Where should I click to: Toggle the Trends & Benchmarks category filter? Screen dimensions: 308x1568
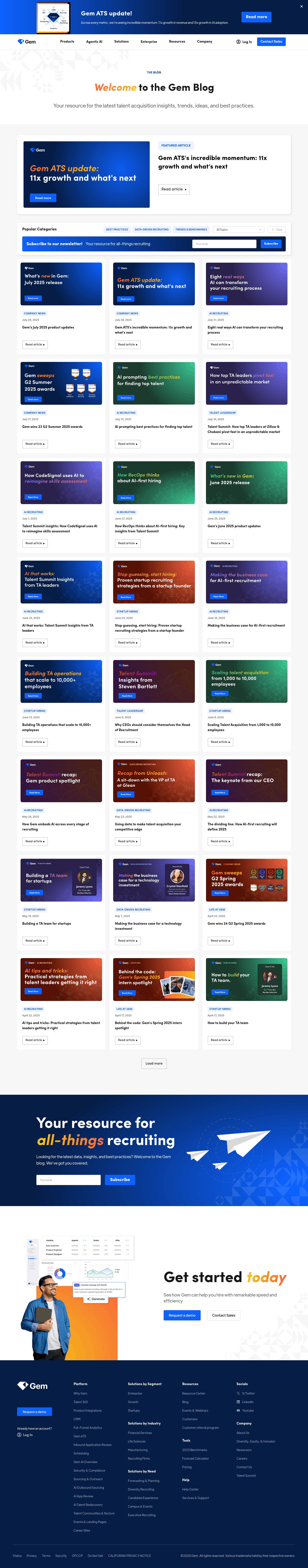[191, 230]
